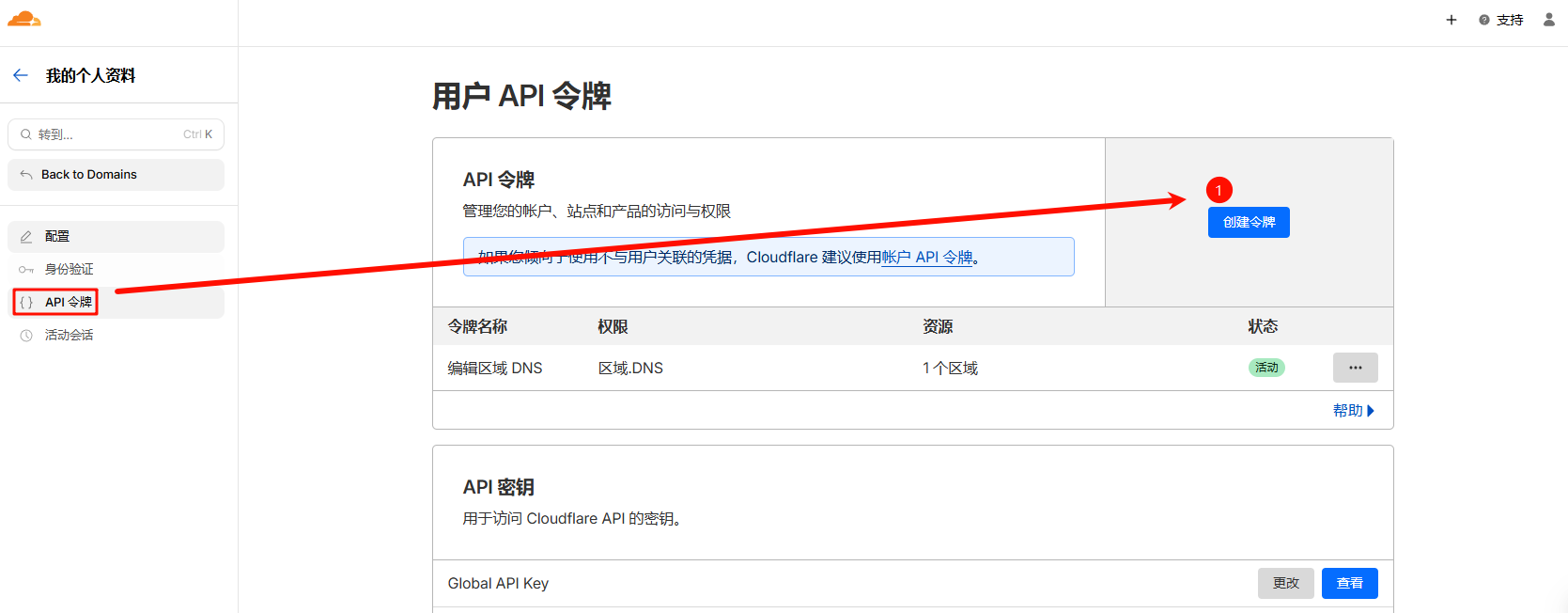This screenshot has width=1568, height=613.
Task: Select 活动会话 in the sidebar
Action: pos(70,336)
